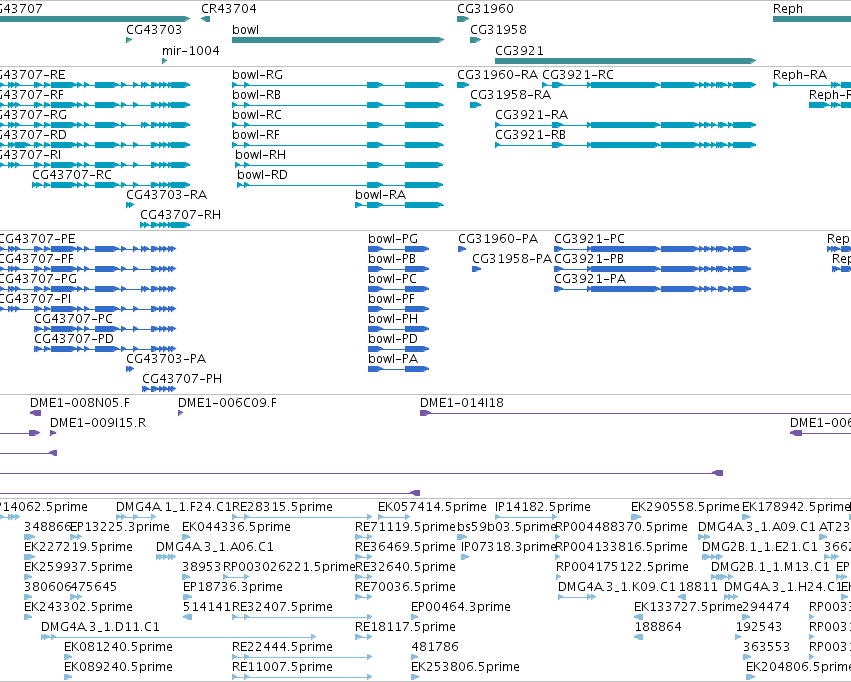Select the CG43703-RA transcript
The width and height of the screenshot is (851, 682).
click(130, 205)
